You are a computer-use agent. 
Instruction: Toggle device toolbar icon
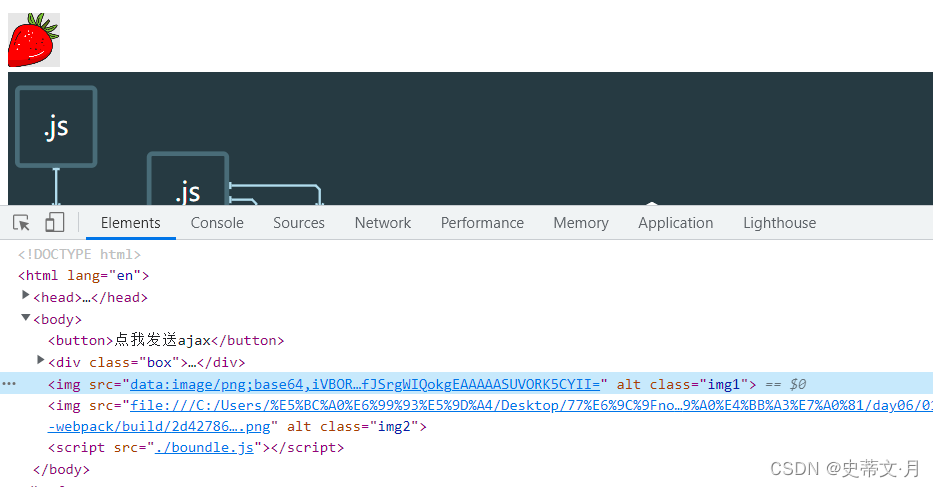(x=54, y=223)
